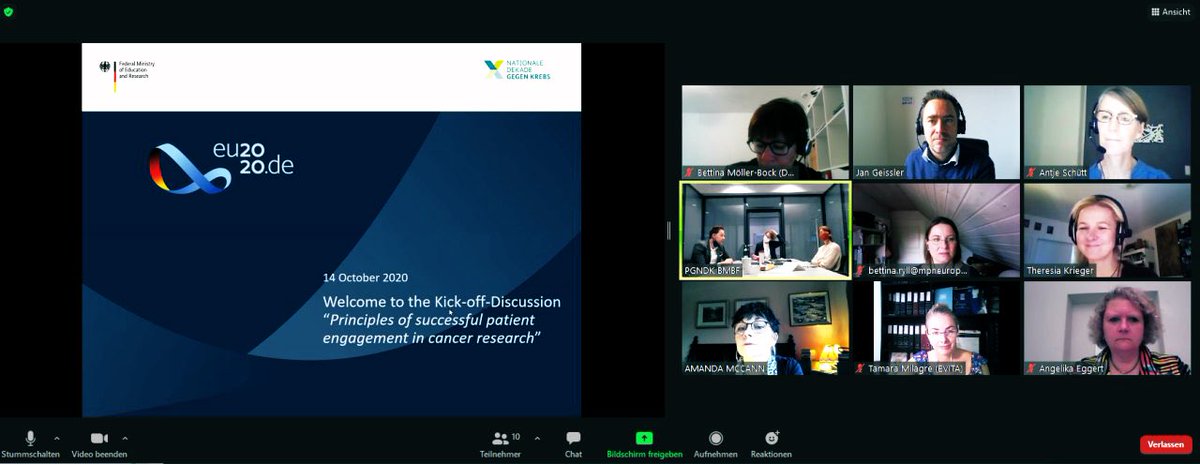Expand video options arrow beside Video beenden
Image resolution: width=1200 pixels, height=464 pixels.
pyautogui.click(x=124, y=438)
